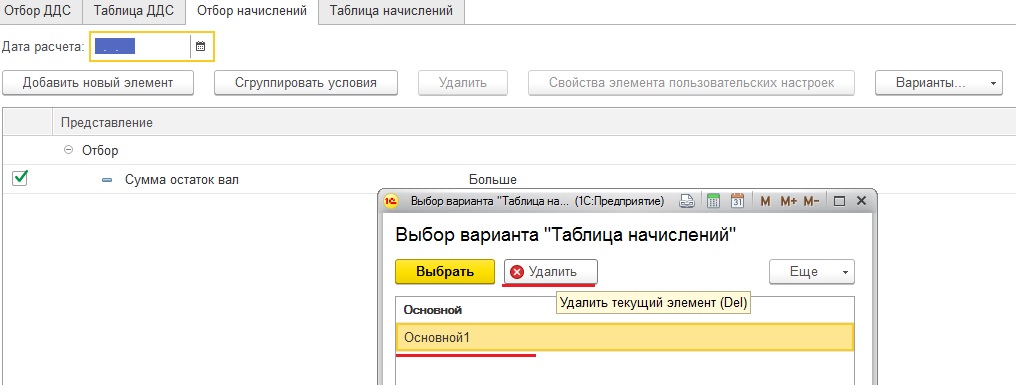The width and height of the screenshot is (1016, 385).
Task: Select the Основной variant row
Action: 625,310
